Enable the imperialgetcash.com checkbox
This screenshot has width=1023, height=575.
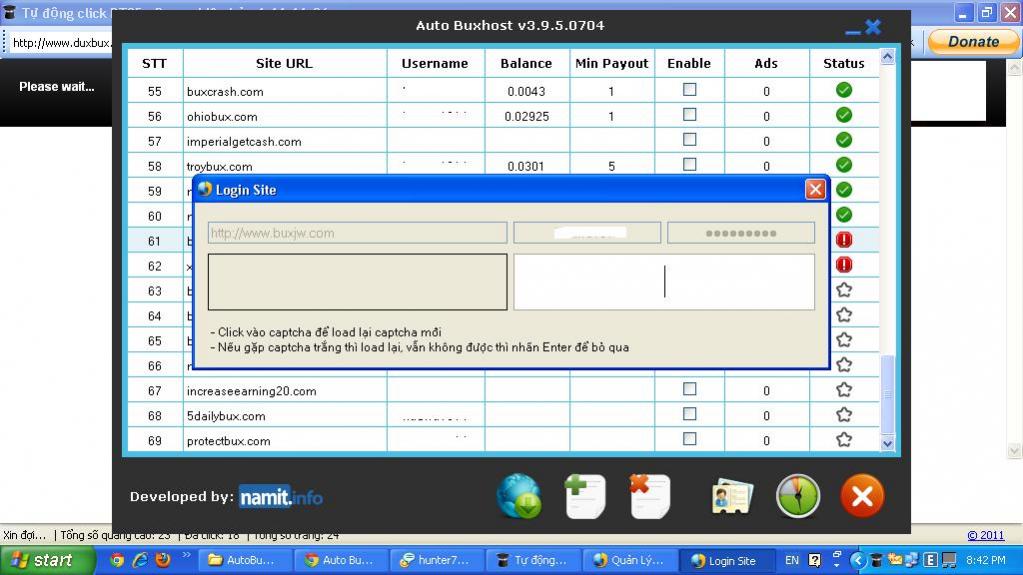click(689, 139)
